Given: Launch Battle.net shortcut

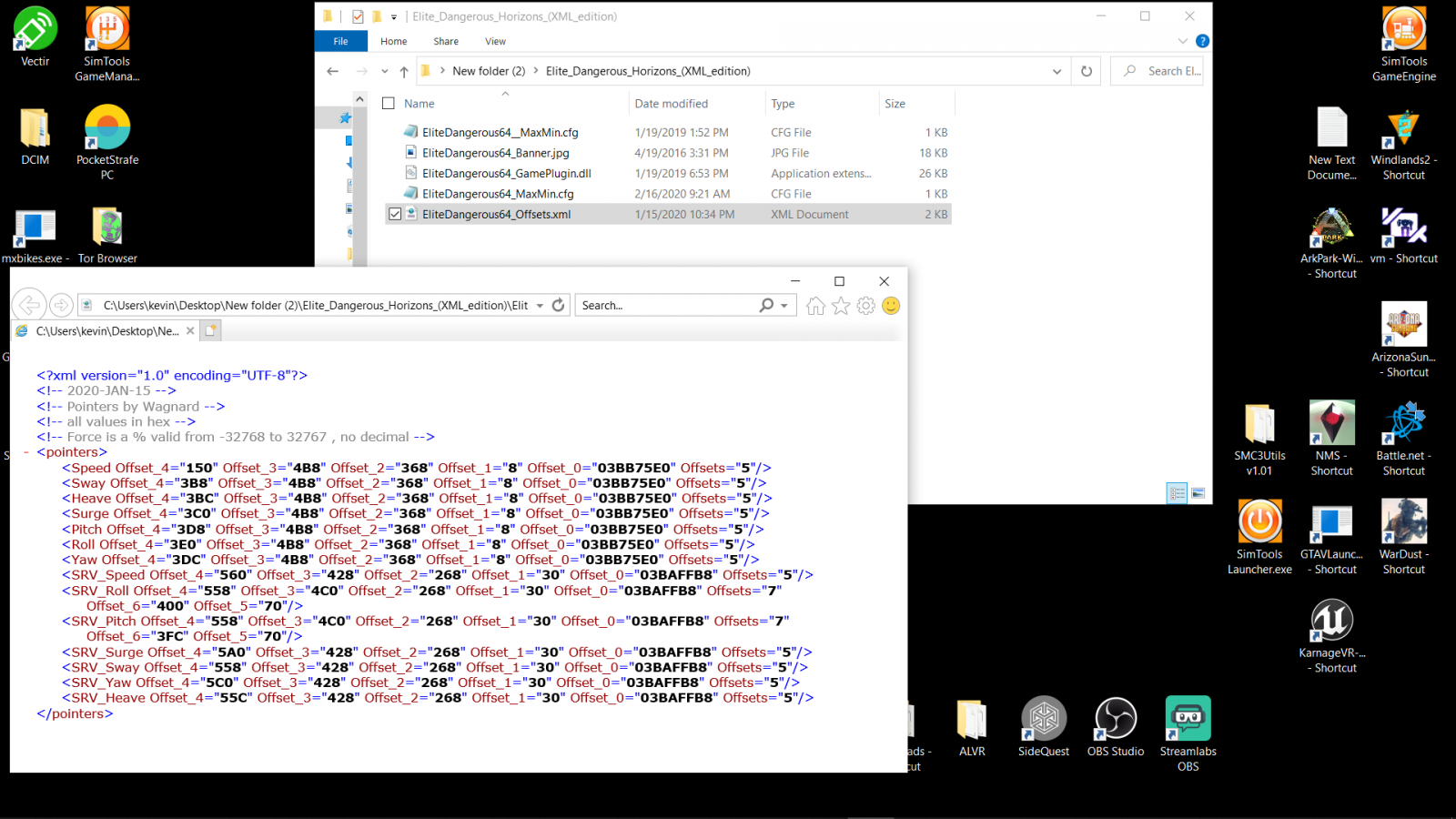Looking at the screenshot, I should (1404, 439).
